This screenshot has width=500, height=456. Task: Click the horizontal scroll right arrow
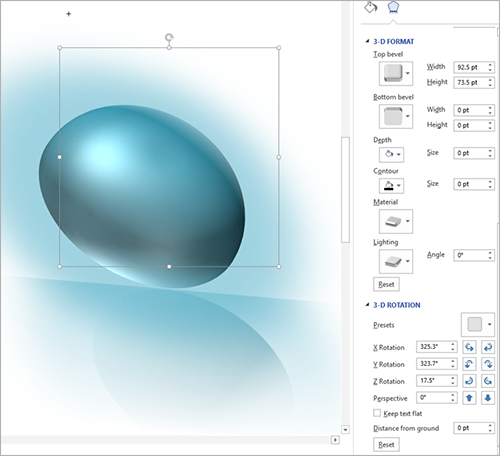[x=335, y=440]
